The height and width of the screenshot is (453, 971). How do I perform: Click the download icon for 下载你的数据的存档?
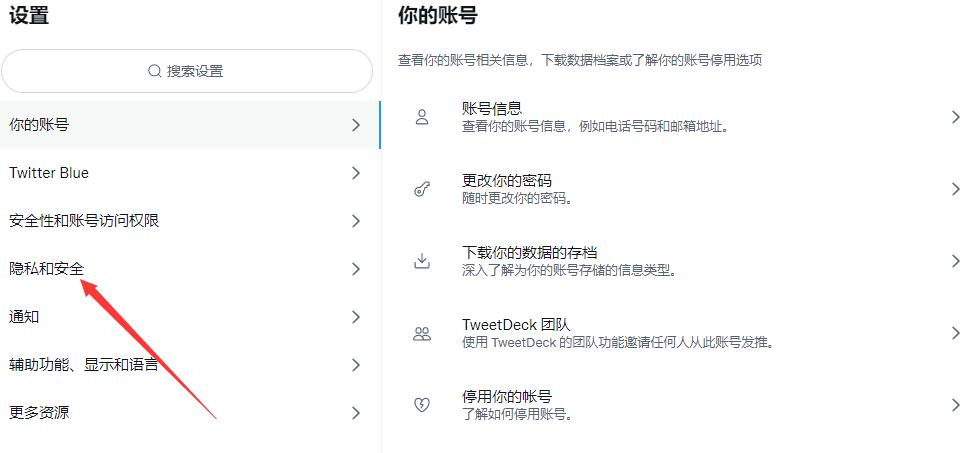coord(422,261)
